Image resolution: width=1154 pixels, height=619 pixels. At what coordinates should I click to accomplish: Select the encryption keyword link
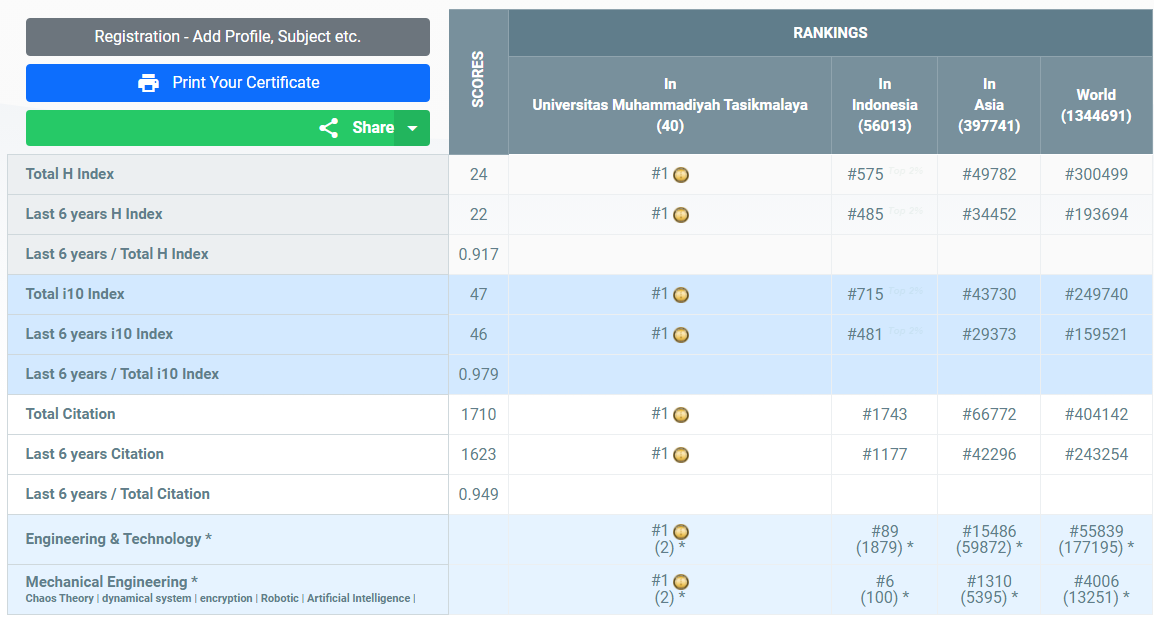pos(227,599)
